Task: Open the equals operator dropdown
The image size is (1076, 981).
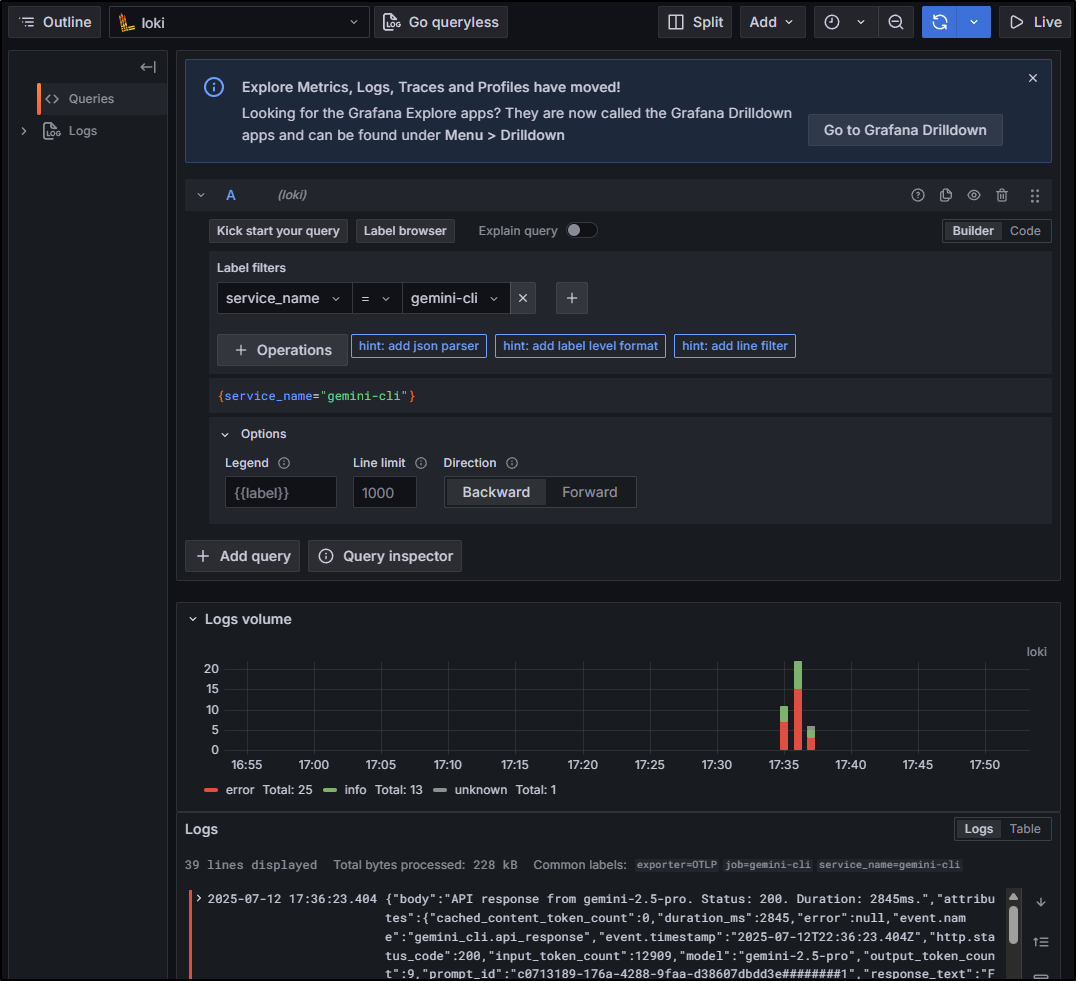Action: (377, 298)
